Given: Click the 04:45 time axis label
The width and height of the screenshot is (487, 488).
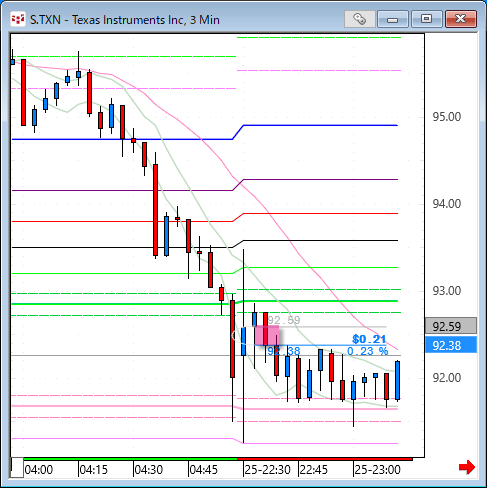Looking at the screenshot, I should [x=203, y=470].
